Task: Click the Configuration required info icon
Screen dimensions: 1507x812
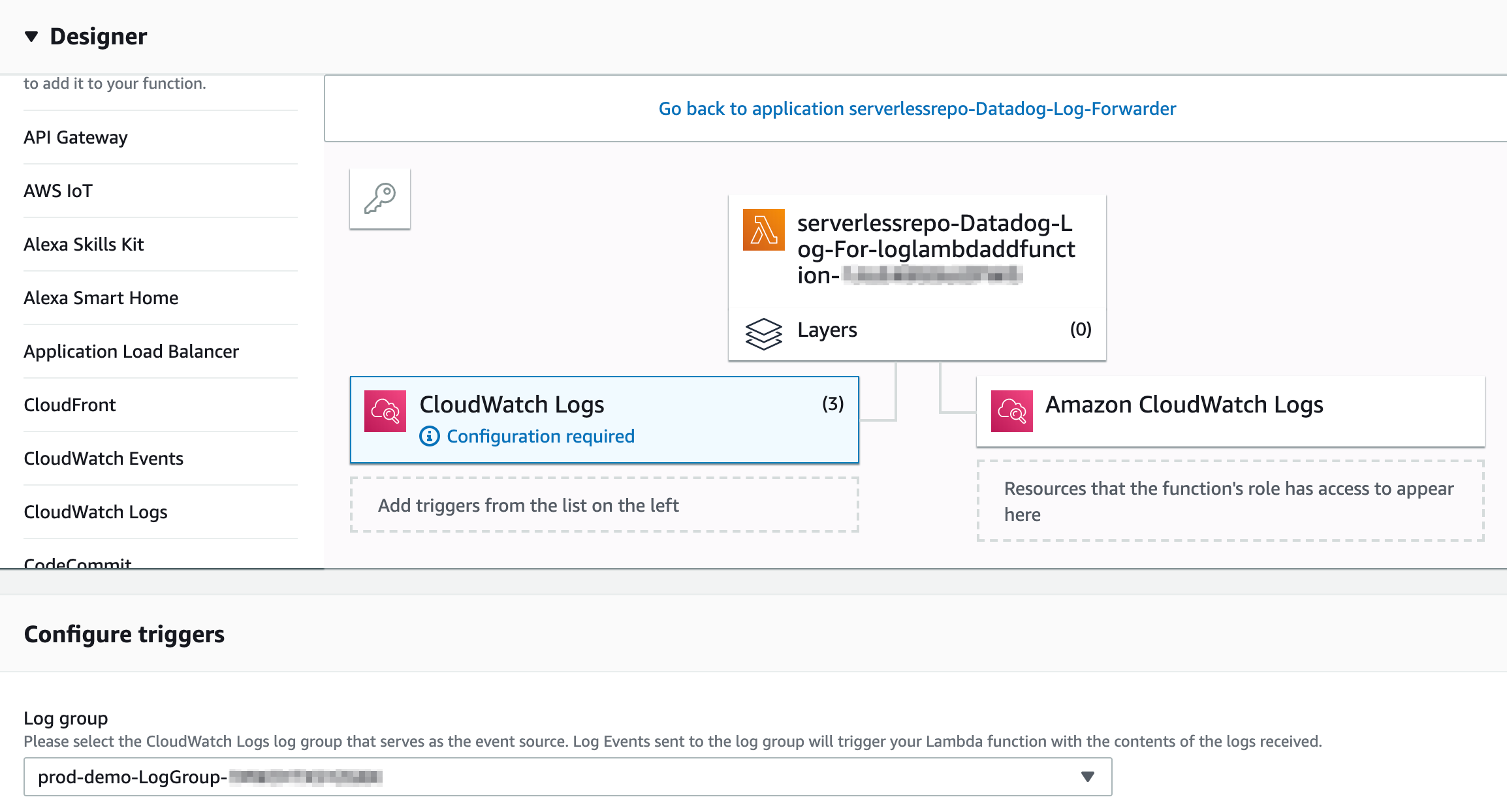Action: (x=429, y=436)
